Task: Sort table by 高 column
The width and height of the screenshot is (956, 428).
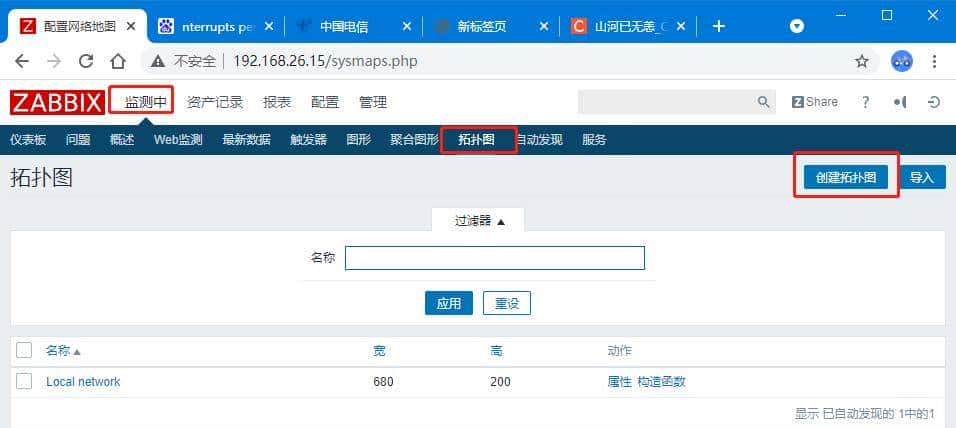Action: pyautogui.click(x=496, y=351)
